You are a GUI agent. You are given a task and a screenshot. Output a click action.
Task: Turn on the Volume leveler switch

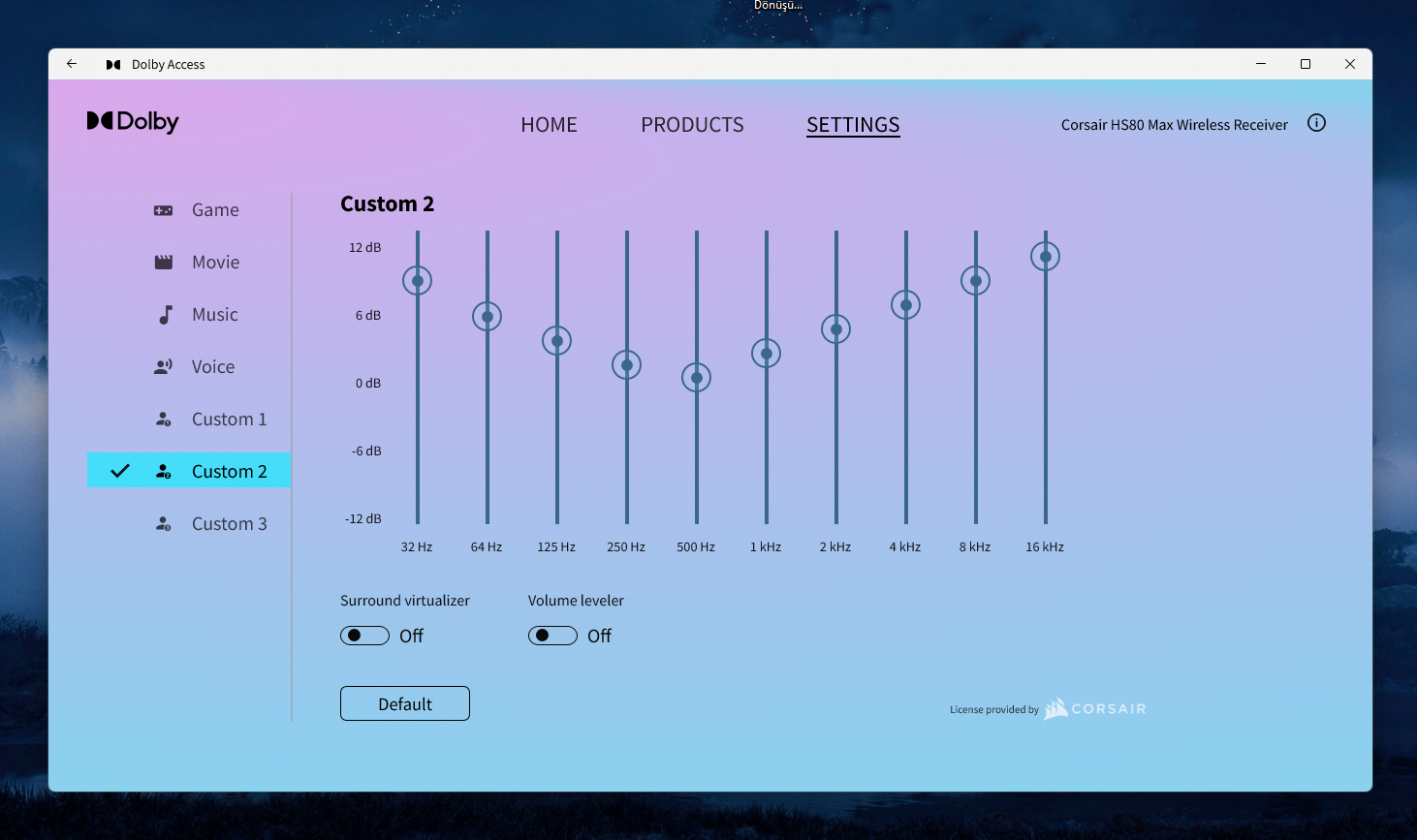pos(552,636)
